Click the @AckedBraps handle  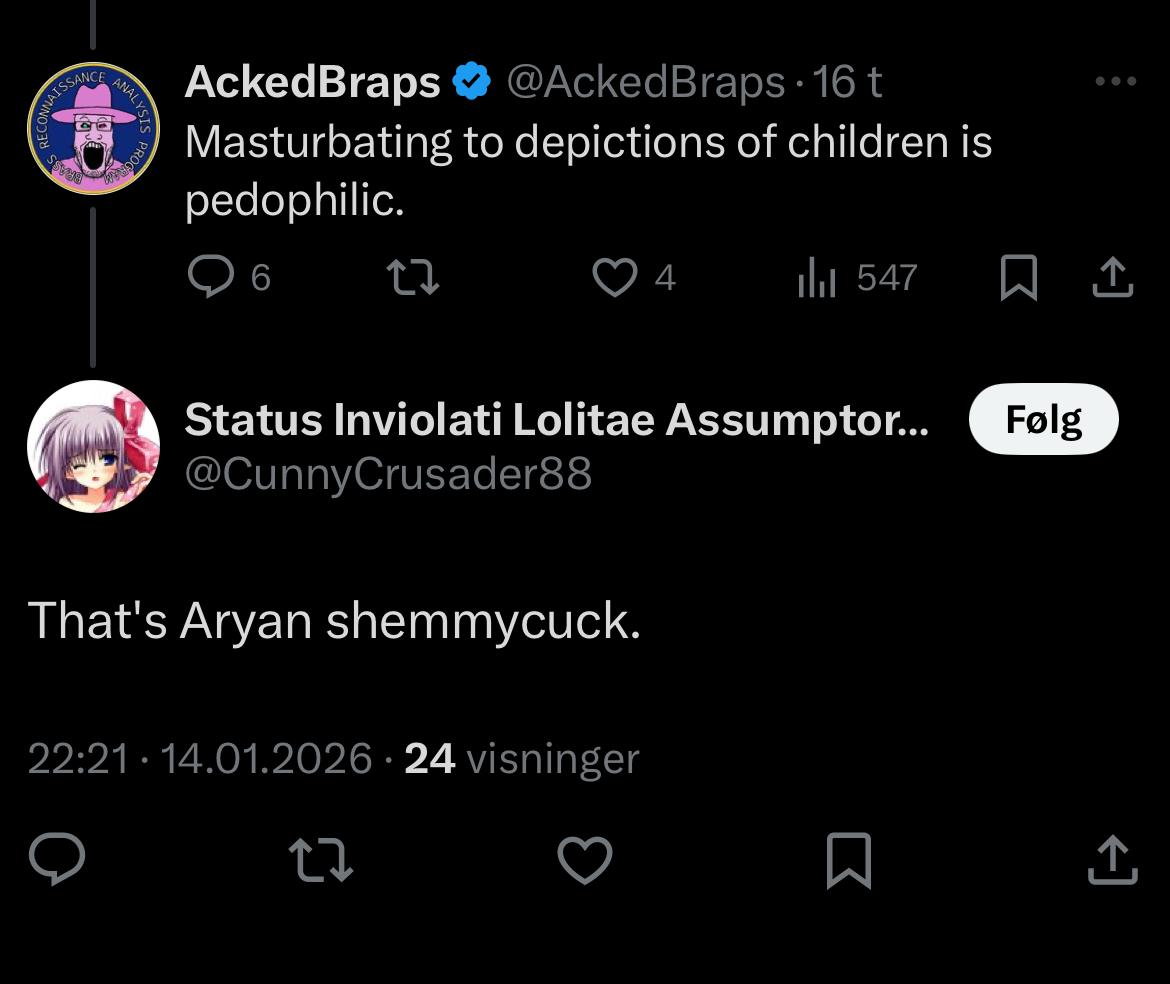[x=645, y=82]
